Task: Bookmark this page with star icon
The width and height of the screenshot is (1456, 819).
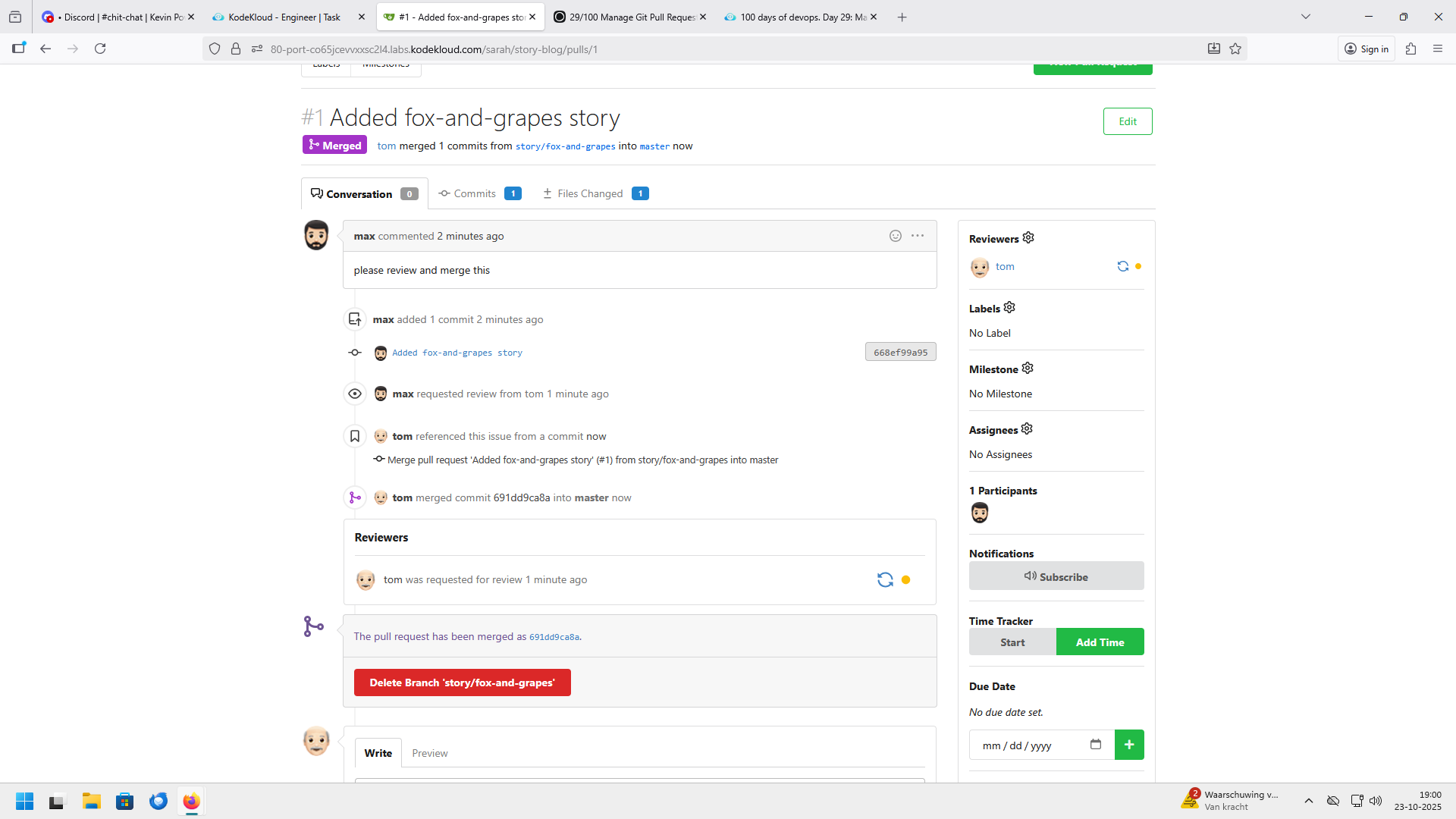Action: (1235, 49)
